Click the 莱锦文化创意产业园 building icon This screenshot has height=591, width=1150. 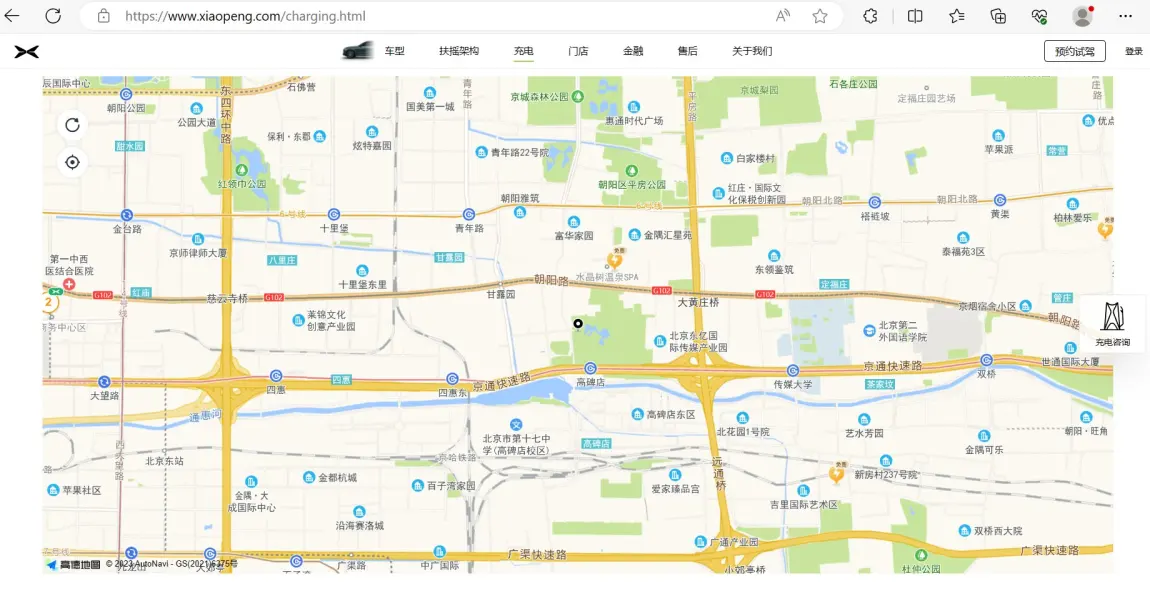tap(299, 320)
